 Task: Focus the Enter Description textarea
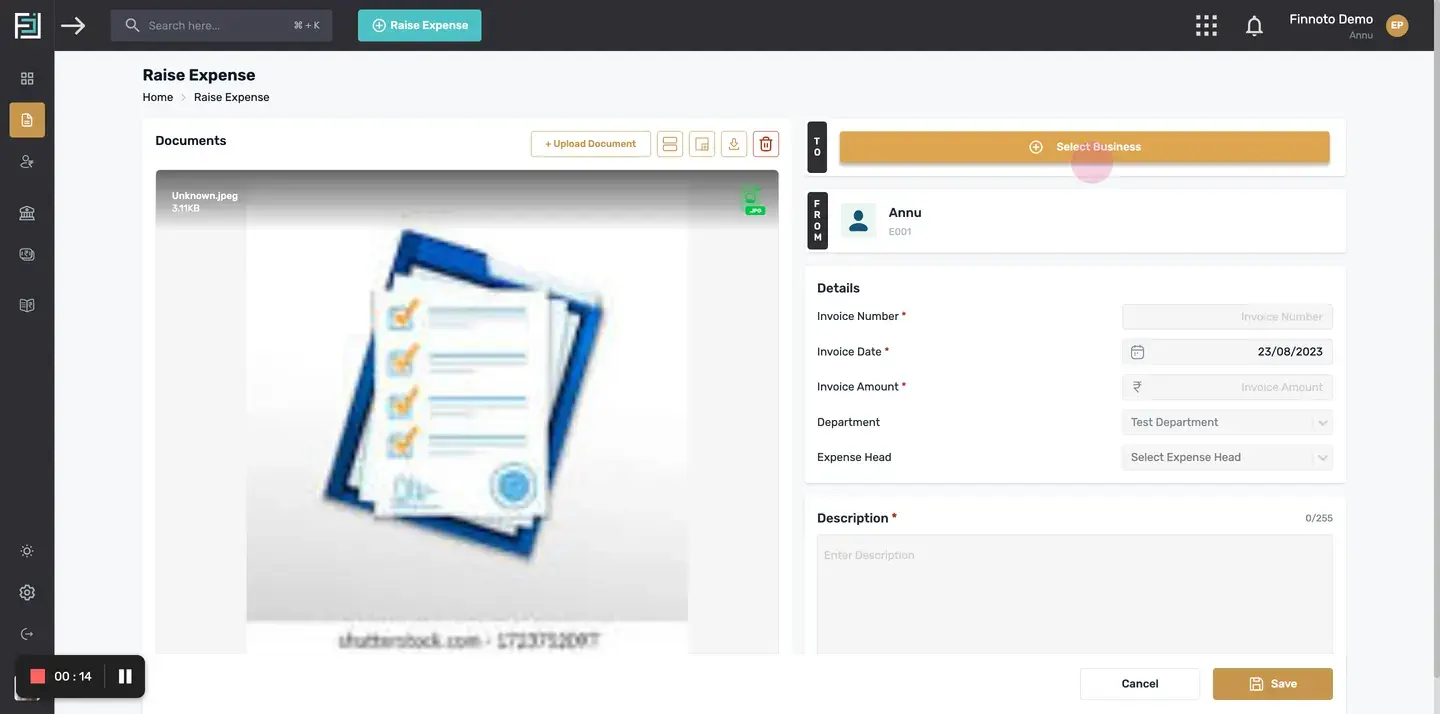pyautogui.click(x=1075, y=595)
